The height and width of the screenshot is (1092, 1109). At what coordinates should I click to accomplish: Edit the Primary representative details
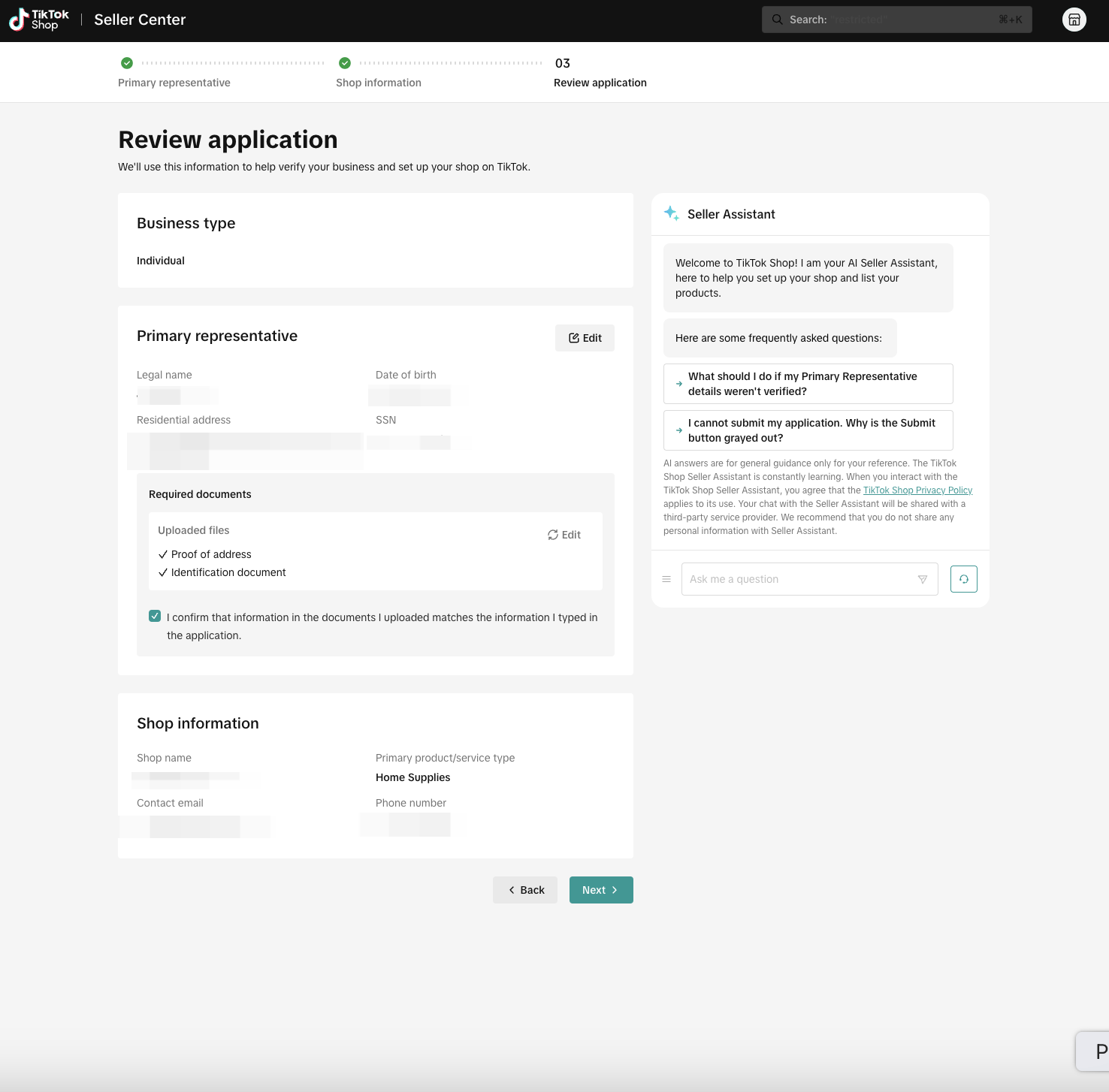coord(585,338)
